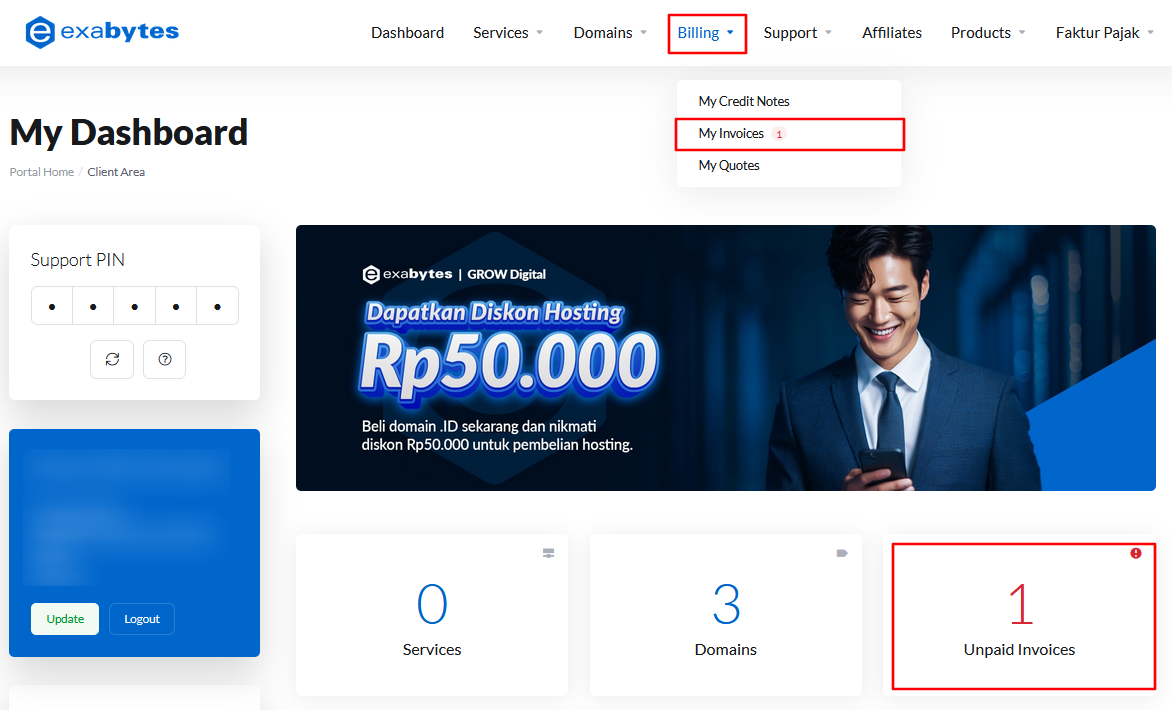
Task: Select My Credit Notes from Billing menu
Action: pos(789,101)
